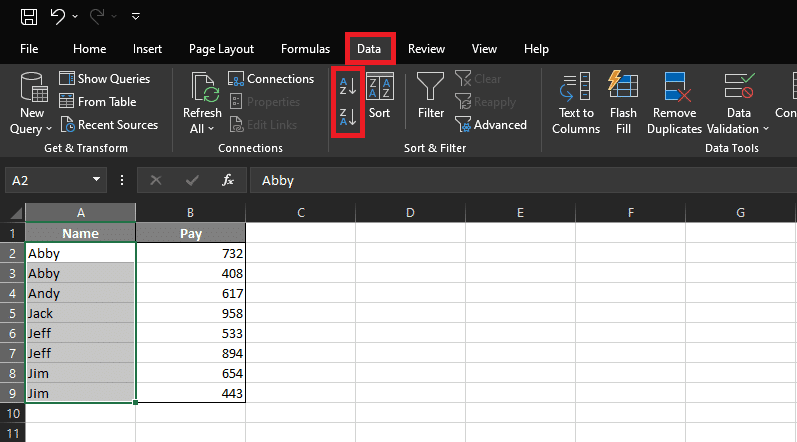Image resolution: width=797 pixels, height=442 pixels.
Task: Open the Name Box dropdown arrow
Action: pyautogui.click(x=97, y=181)
